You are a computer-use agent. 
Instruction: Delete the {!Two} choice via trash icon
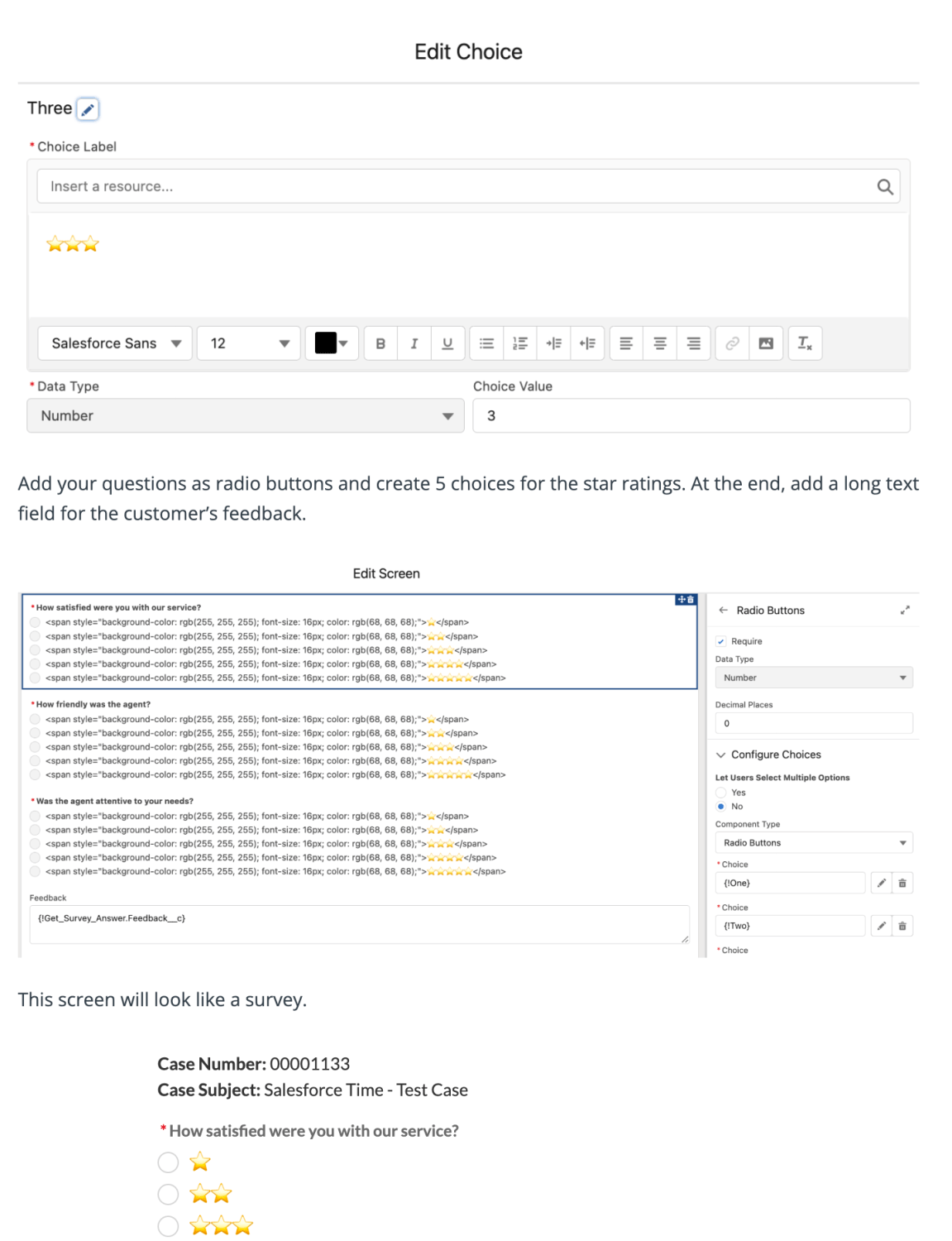pyautogui.click(x=903, y=925)
